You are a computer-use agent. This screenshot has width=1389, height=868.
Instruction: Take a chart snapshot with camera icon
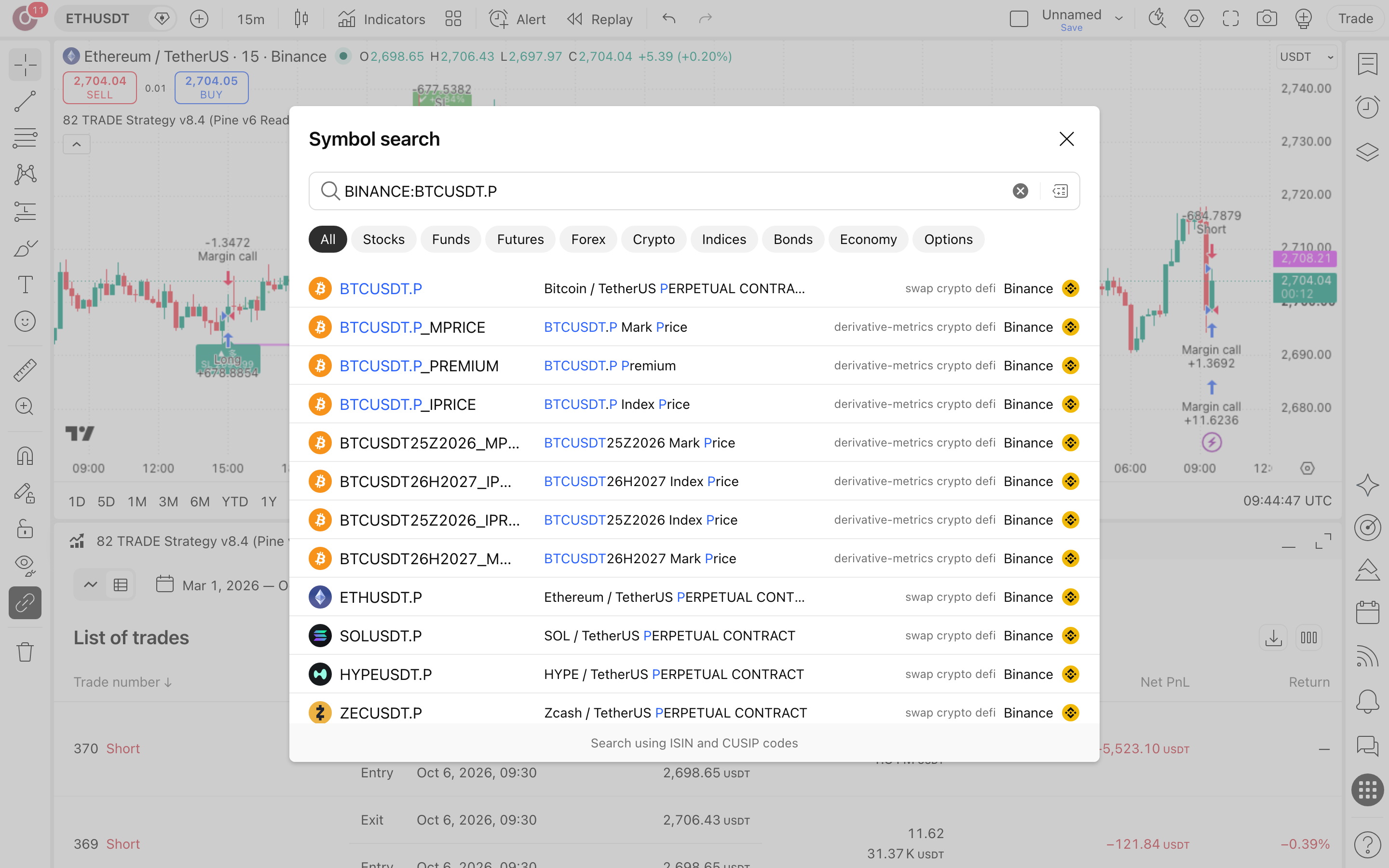(1267, 18)
